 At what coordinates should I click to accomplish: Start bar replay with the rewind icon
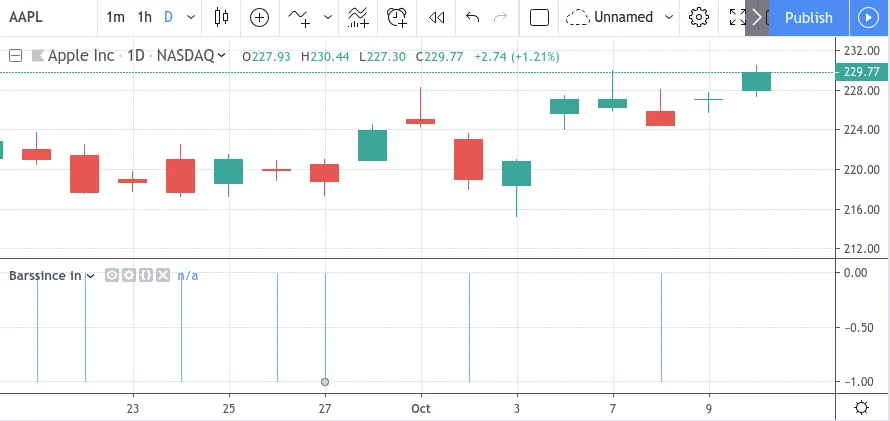436,17
